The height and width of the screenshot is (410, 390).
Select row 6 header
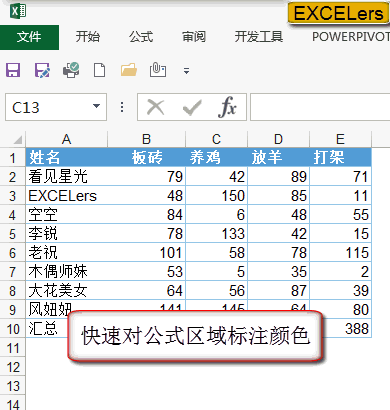pyautogui.click(x=13, y=253)
